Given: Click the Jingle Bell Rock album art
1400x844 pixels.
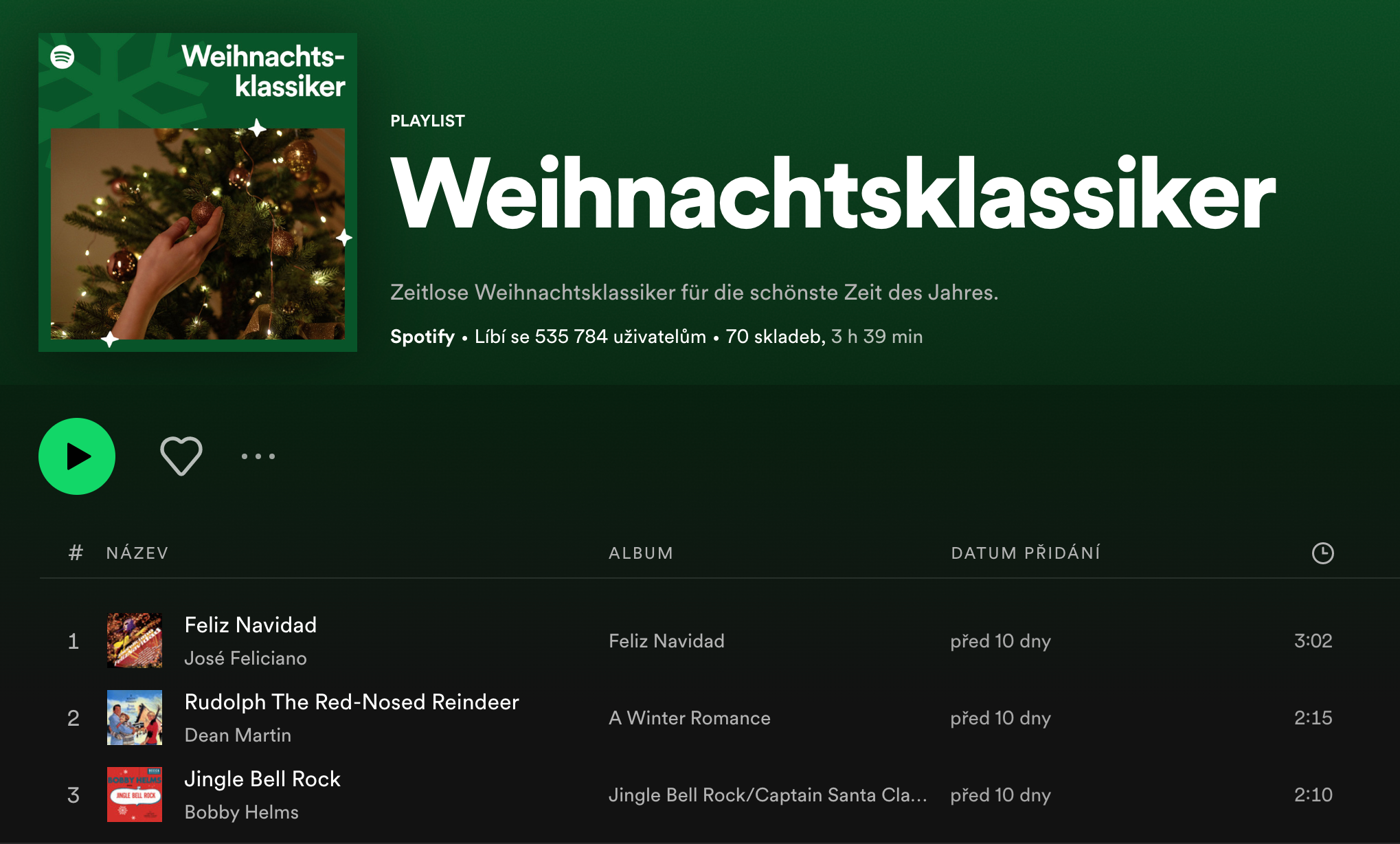Looking at the screenshot, I should click(135, 795).
